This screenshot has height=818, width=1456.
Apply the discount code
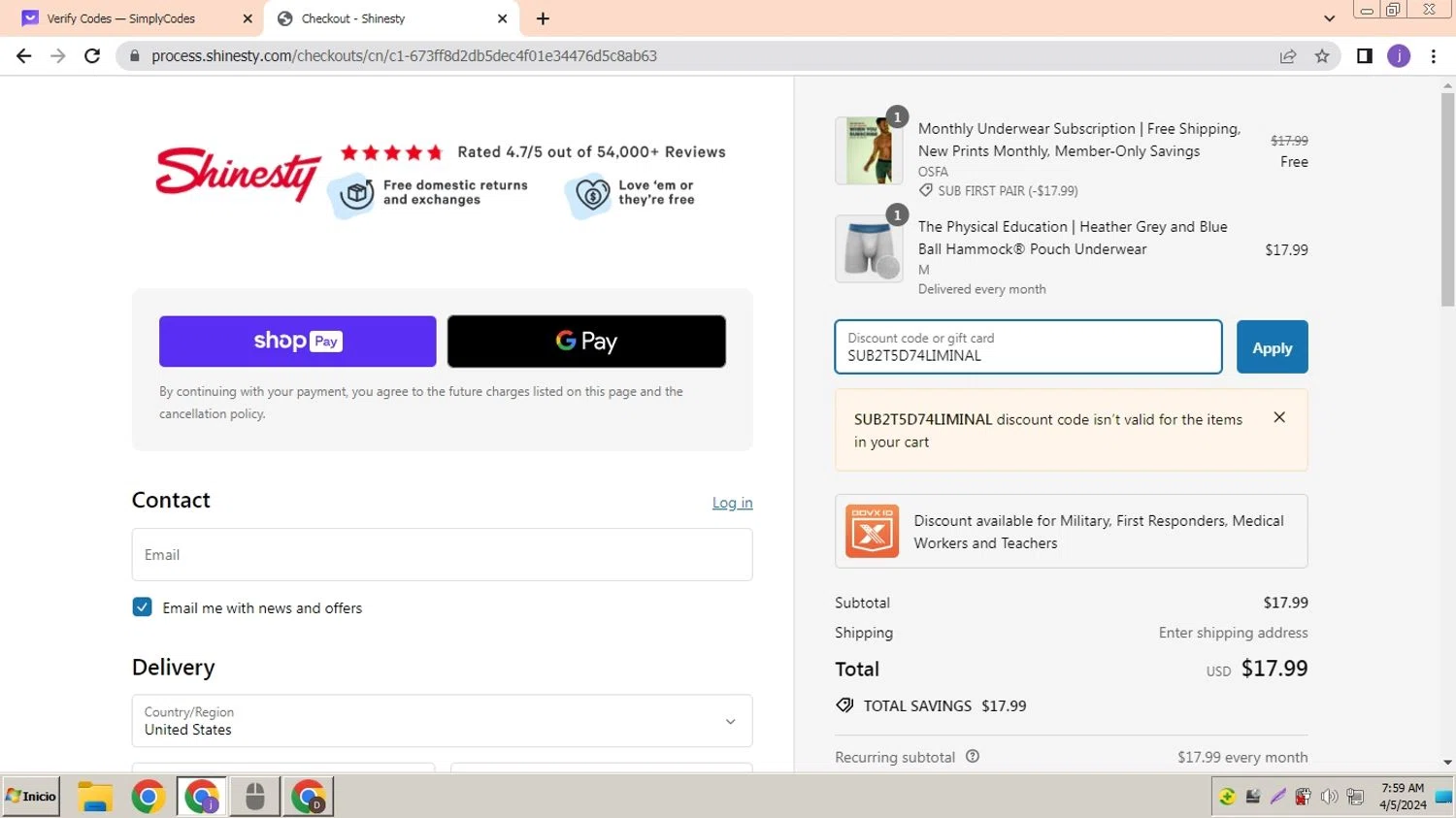[1272, 347]
